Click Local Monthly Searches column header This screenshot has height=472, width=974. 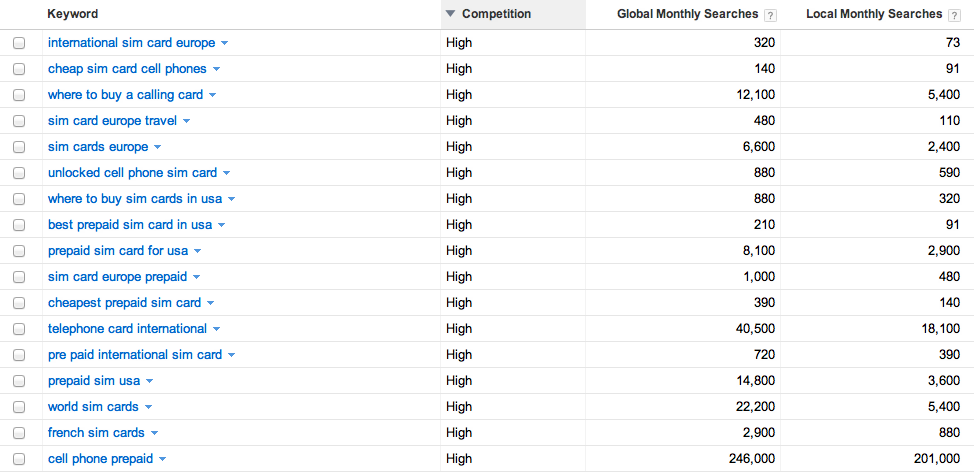pos(873,14)
